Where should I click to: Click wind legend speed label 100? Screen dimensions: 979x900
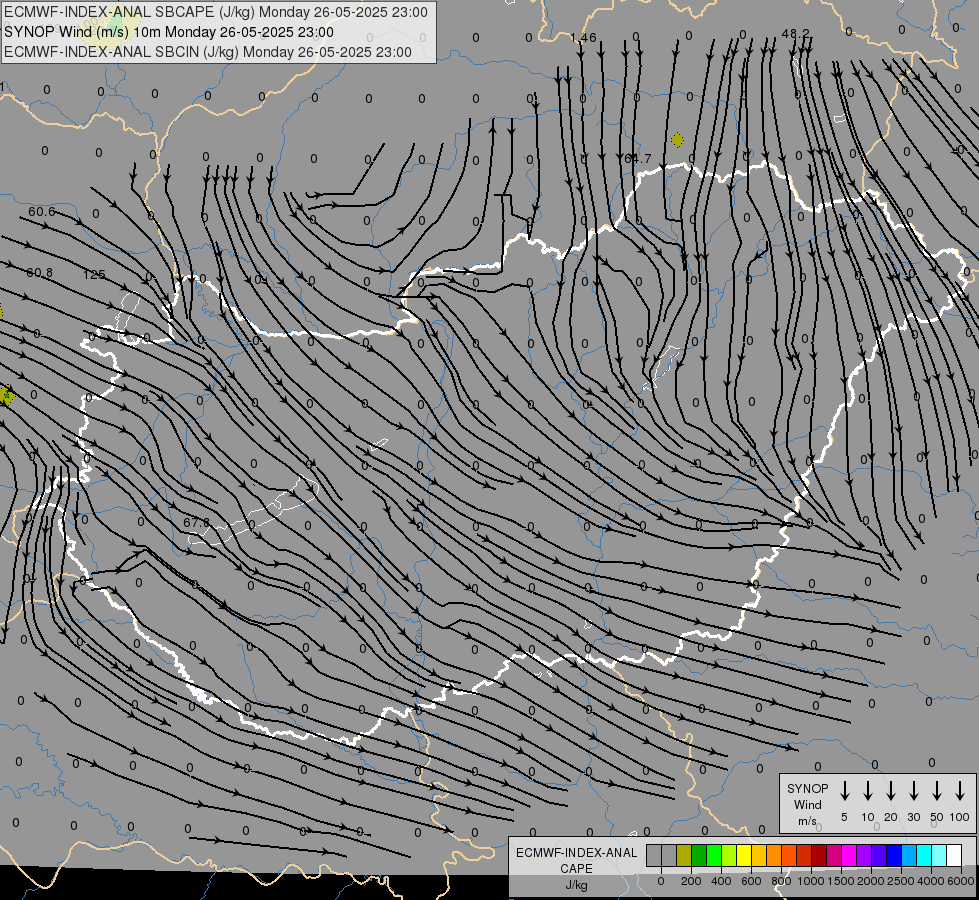(960, 817)
